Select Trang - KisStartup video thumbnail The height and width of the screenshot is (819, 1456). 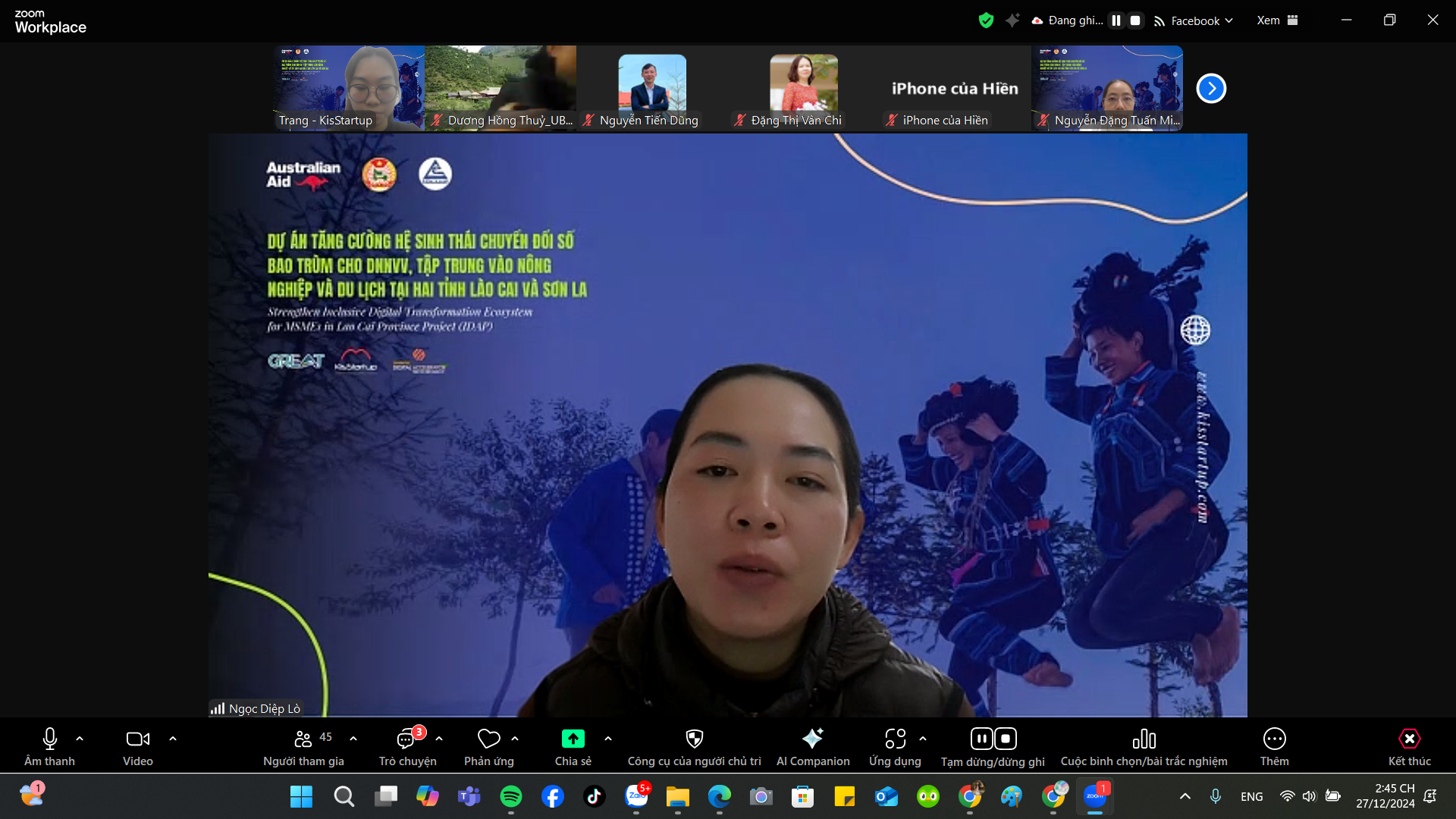point(349,88)
